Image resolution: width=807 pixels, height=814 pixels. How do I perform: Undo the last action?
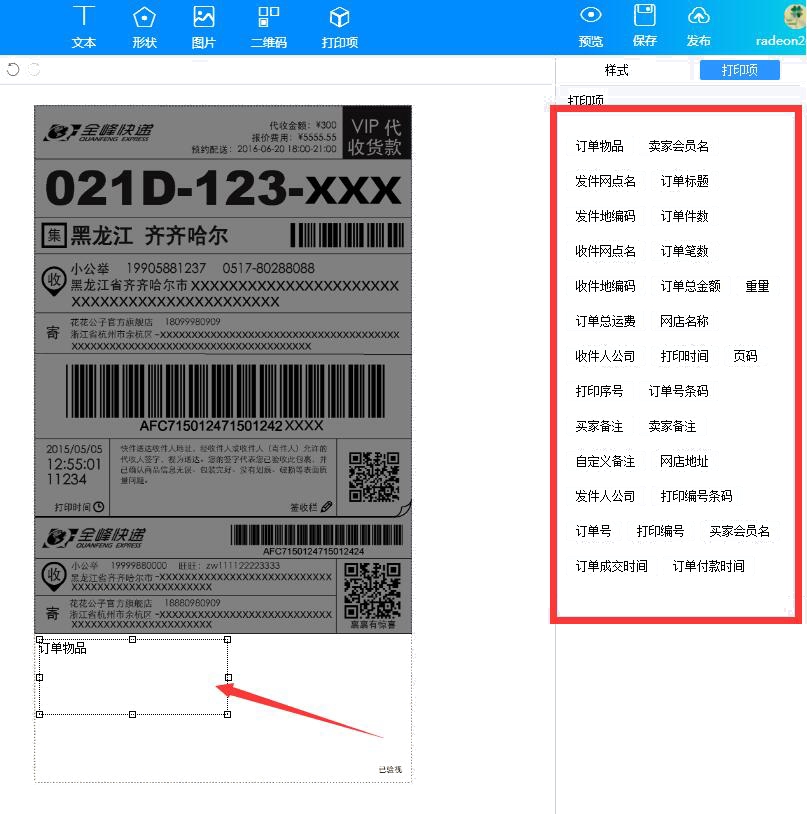click(x=13, y=69)
